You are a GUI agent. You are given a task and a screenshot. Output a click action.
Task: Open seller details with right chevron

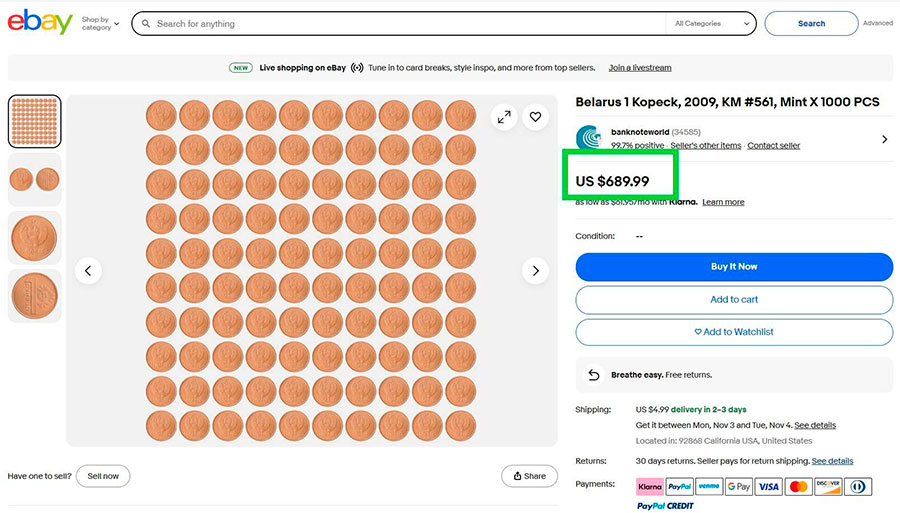(x=884, y=139)
